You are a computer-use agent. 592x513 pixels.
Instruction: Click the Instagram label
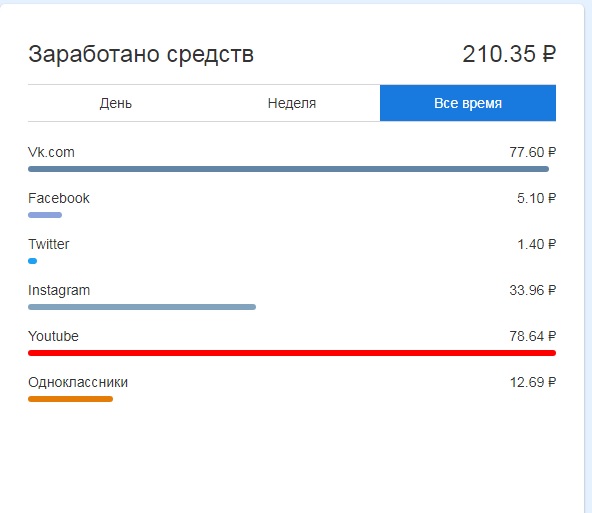[59, 290]
